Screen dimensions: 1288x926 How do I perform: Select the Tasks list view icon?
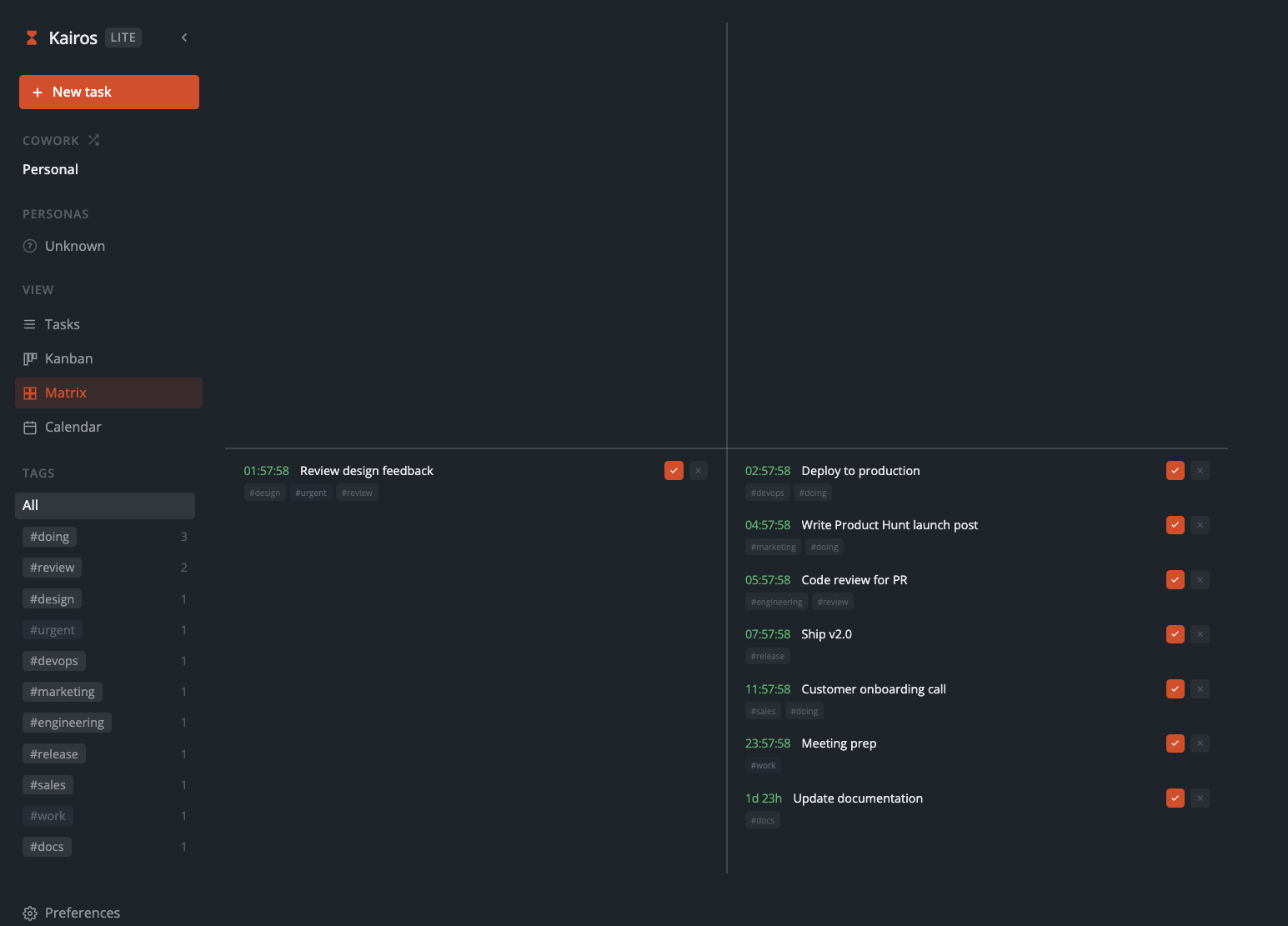pyautogui.click(x=31, y=324)
